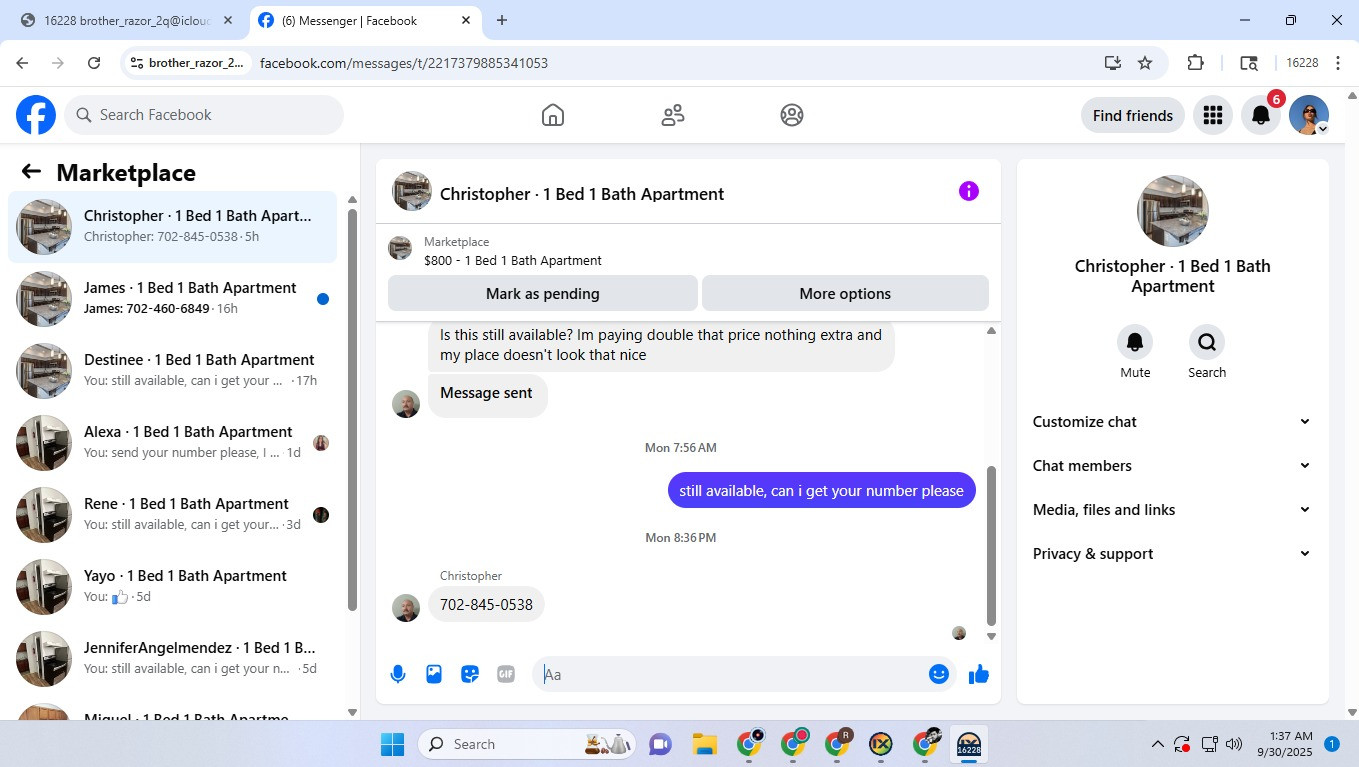The image size is (1359, 767).
Task: Expand Chat members section
Action: click(1172, 466)
